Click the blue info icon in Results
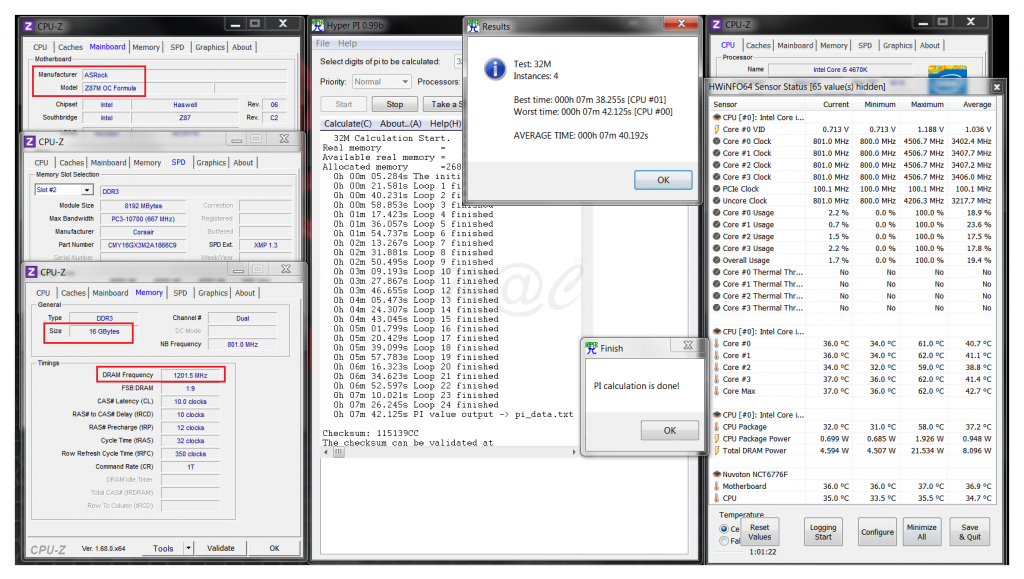This screenshot has width=1024, height=579. point(494,68)
